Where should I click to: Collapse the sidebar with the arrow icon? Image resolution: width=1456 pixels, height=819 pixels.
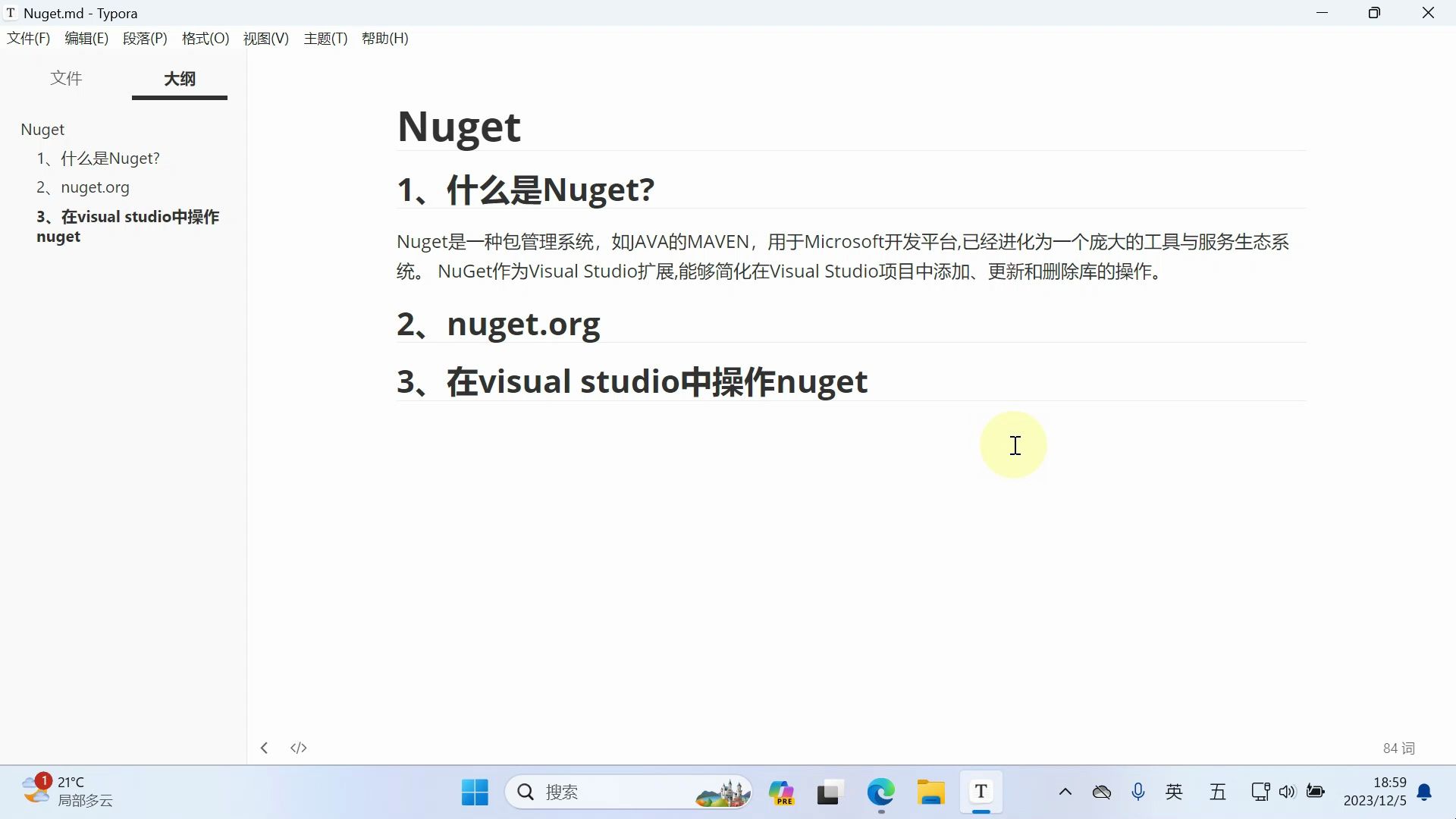pyautogui.click(x=264, y=748)
